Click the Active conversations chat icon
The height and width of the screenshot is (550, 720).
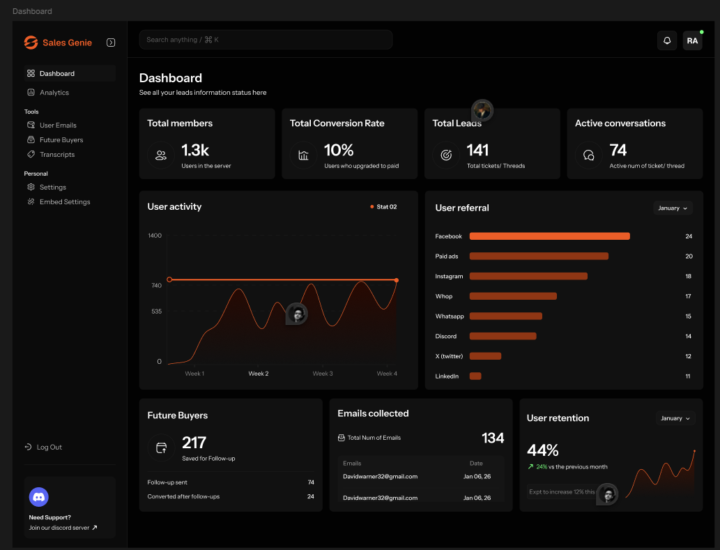click(589, 155)
